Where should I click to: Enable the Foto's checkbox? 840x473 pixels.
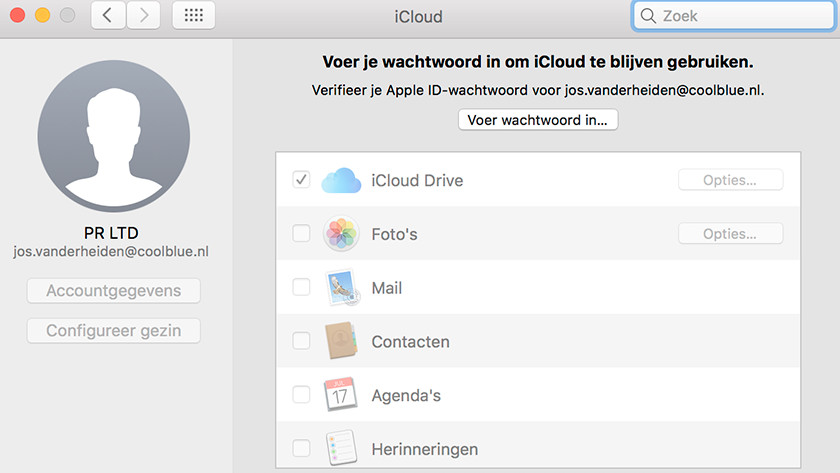click(x=301, y=234)
